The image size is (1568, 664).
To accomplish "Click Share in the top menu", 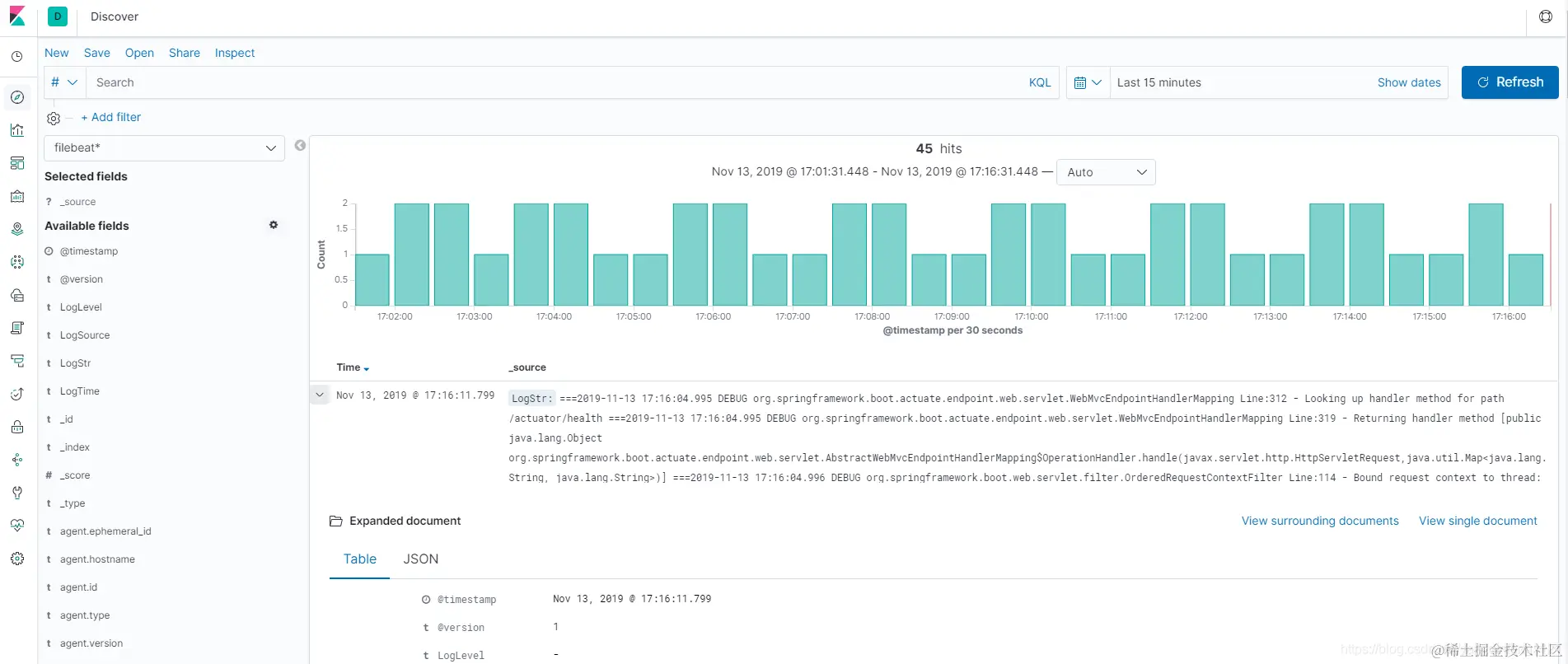I will pyautogui.click(x=185, y=53).
